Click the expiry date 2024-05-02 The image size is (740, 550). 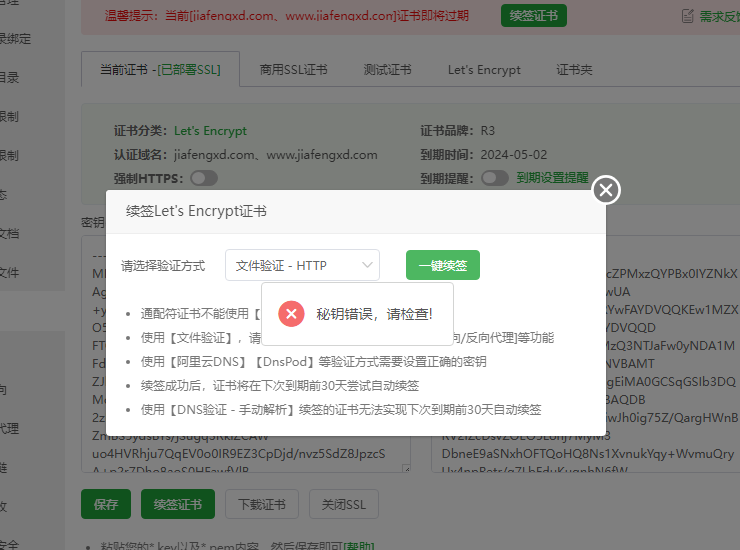click(x=513, y=155)
